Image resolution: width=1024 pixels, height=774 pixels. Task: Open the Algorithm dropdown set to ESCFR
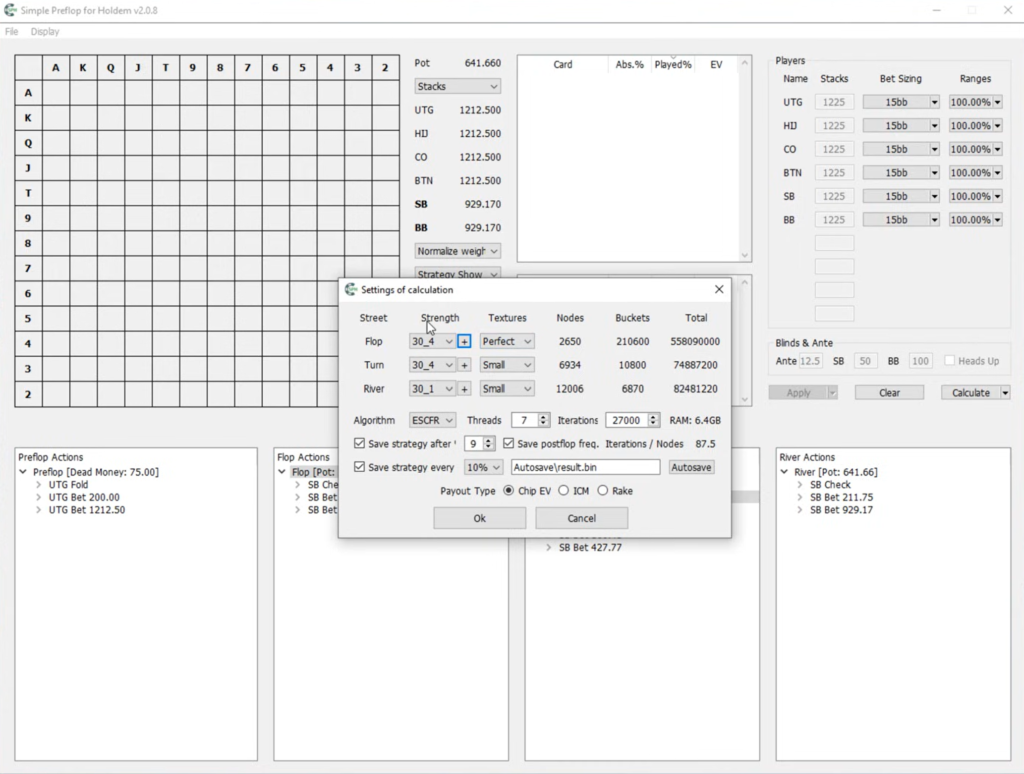(432, 420)
